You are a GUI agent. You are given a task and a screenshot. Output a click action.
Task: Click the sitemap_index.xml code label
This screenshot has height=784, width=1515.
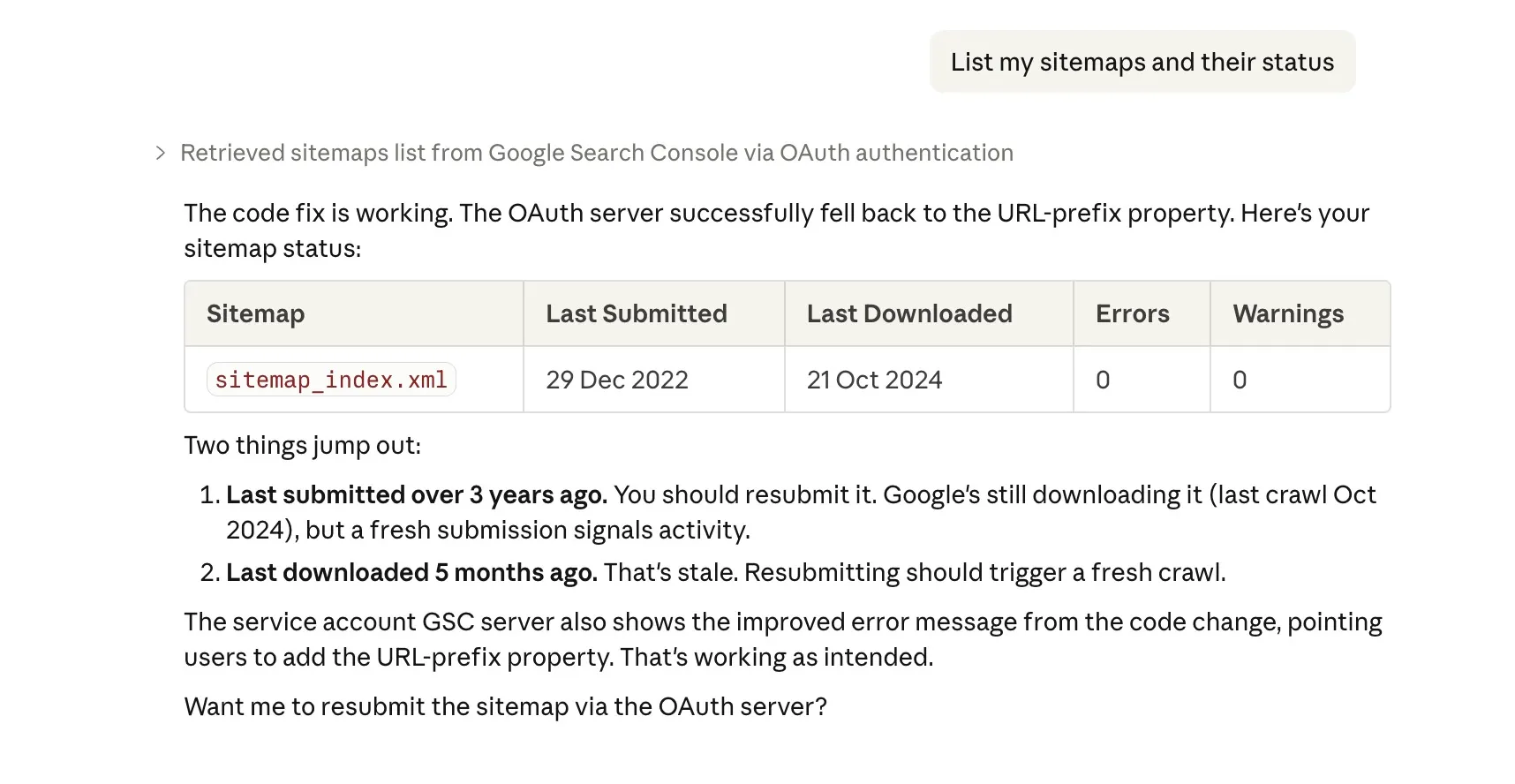click(x=331, y=380)
